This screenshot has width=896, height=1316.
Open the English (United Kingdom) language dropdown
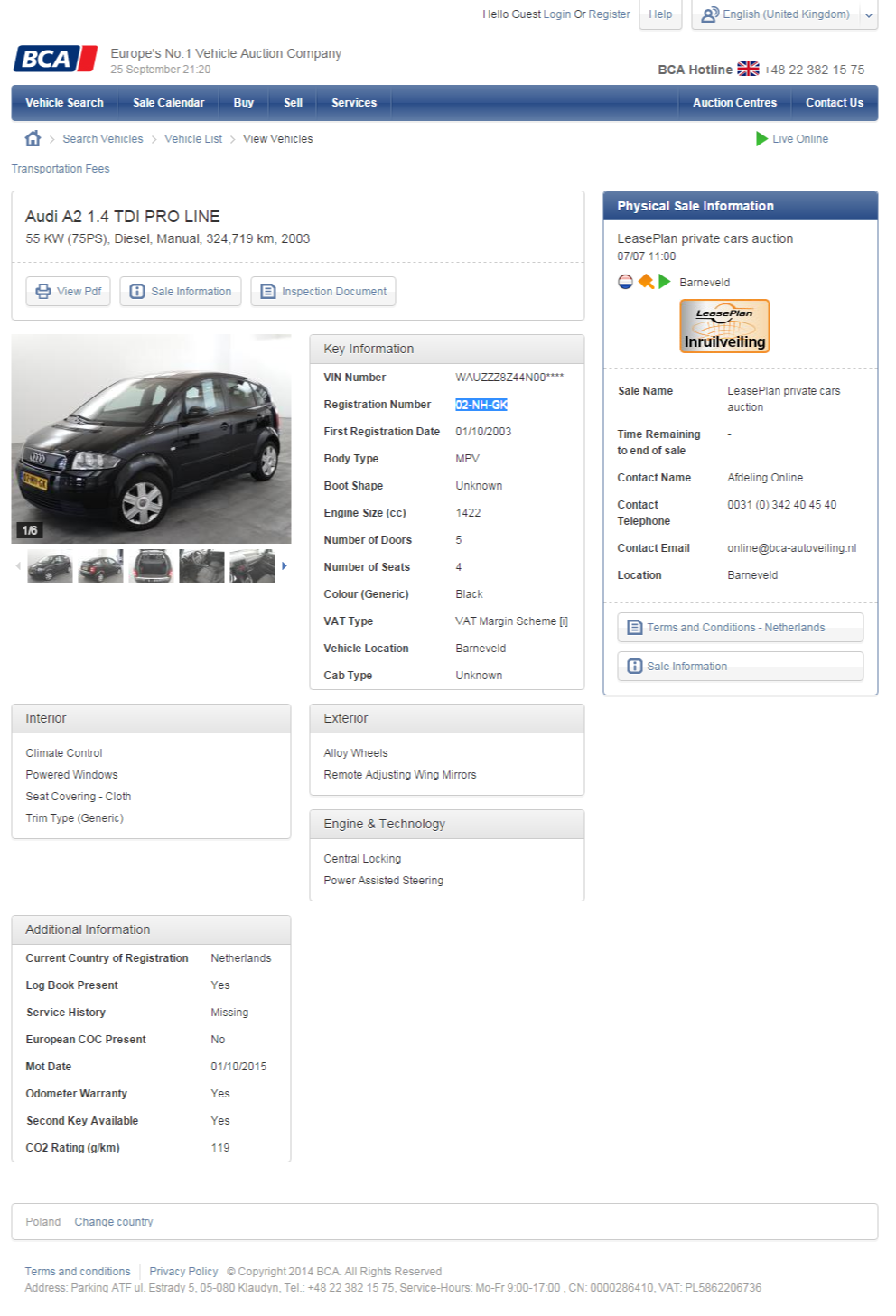click(784, 14)
